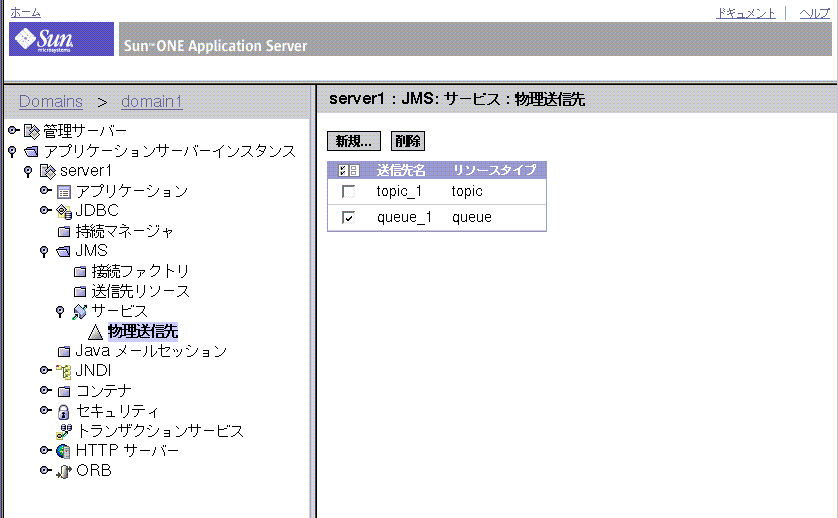Click the HTTP サーバー globe icon
The height and width of the screenshot is (518, 838).
click(x=63, y=451)
